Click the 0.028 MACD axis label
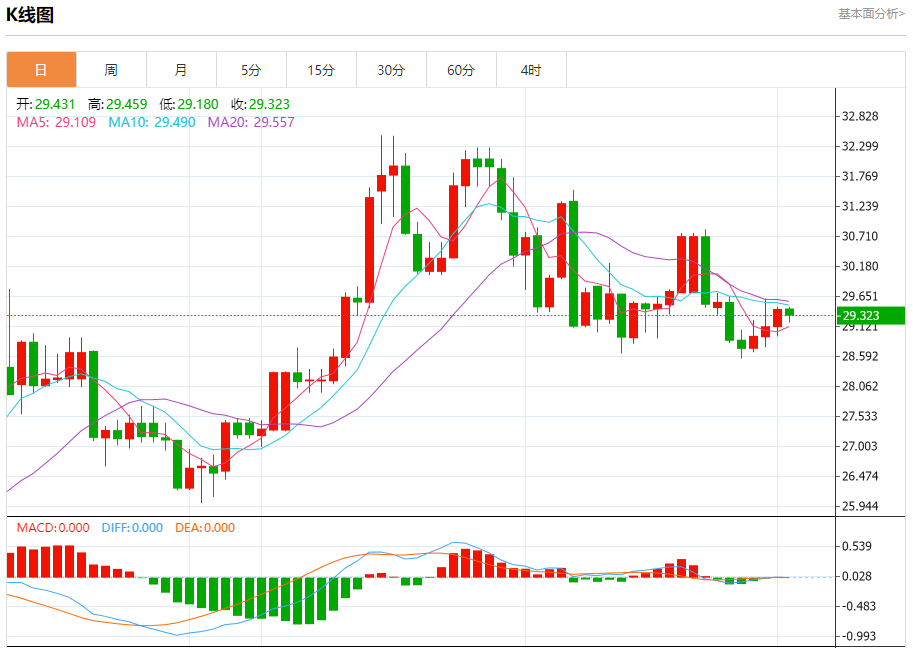 (x=857, y=576)
